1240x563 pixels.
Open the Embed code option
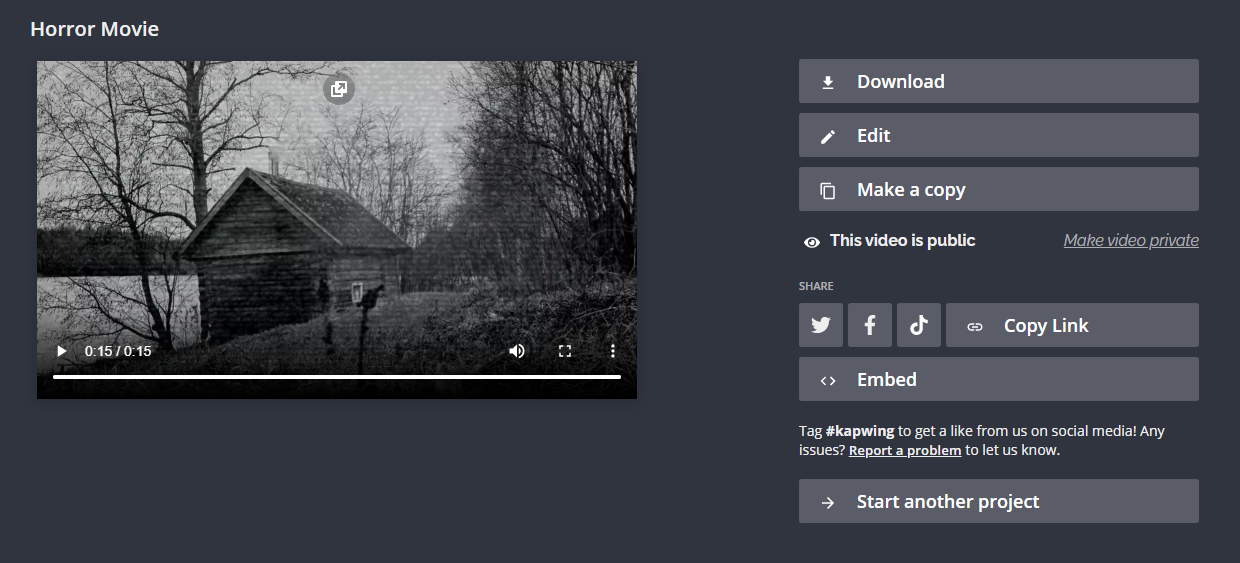pos(998,379)
